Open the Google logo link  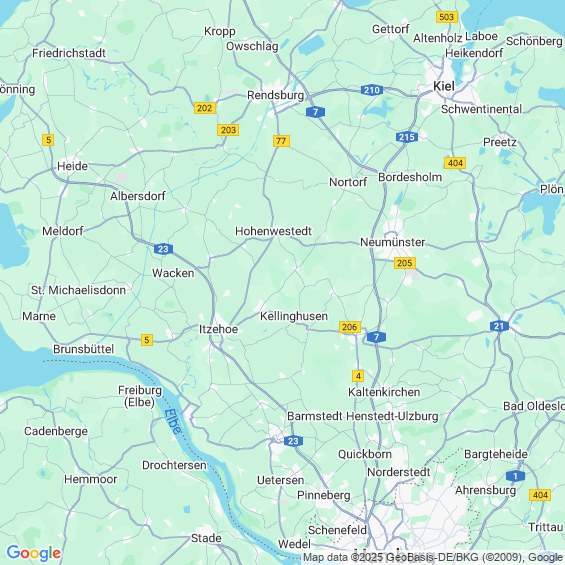tap(34, 553)
